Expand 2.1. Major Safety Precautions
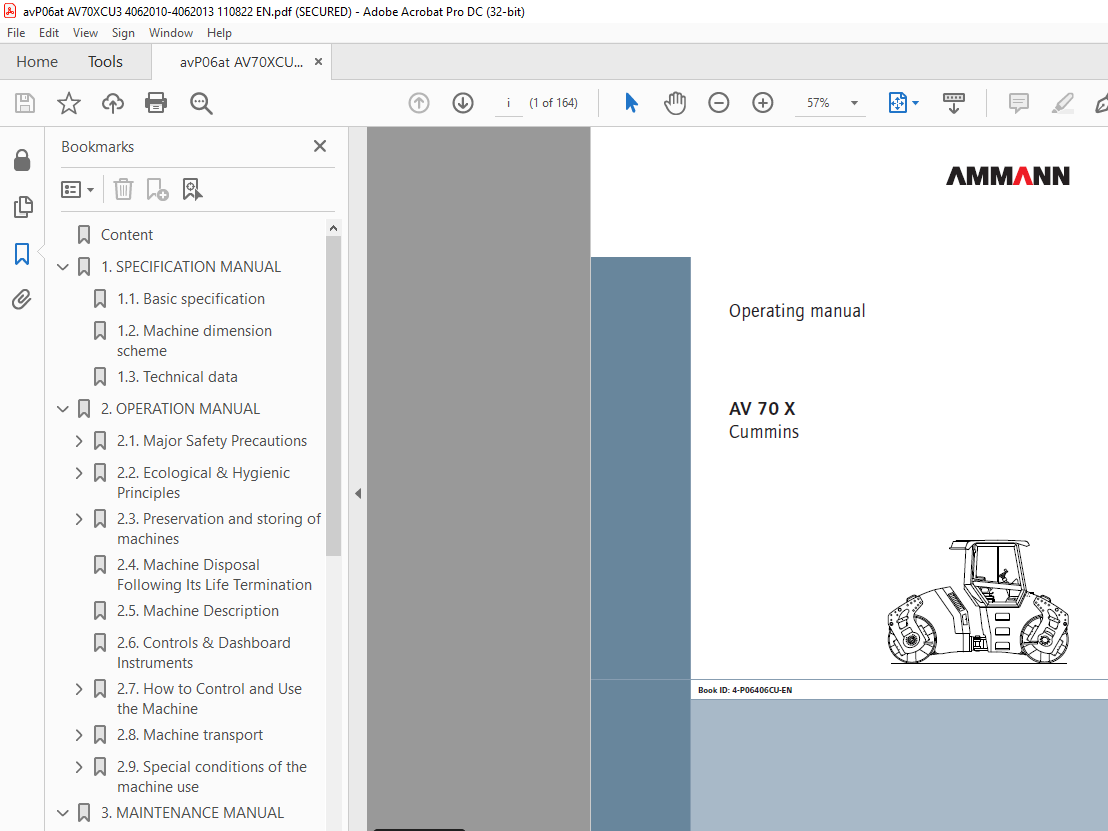 (79, 441)
